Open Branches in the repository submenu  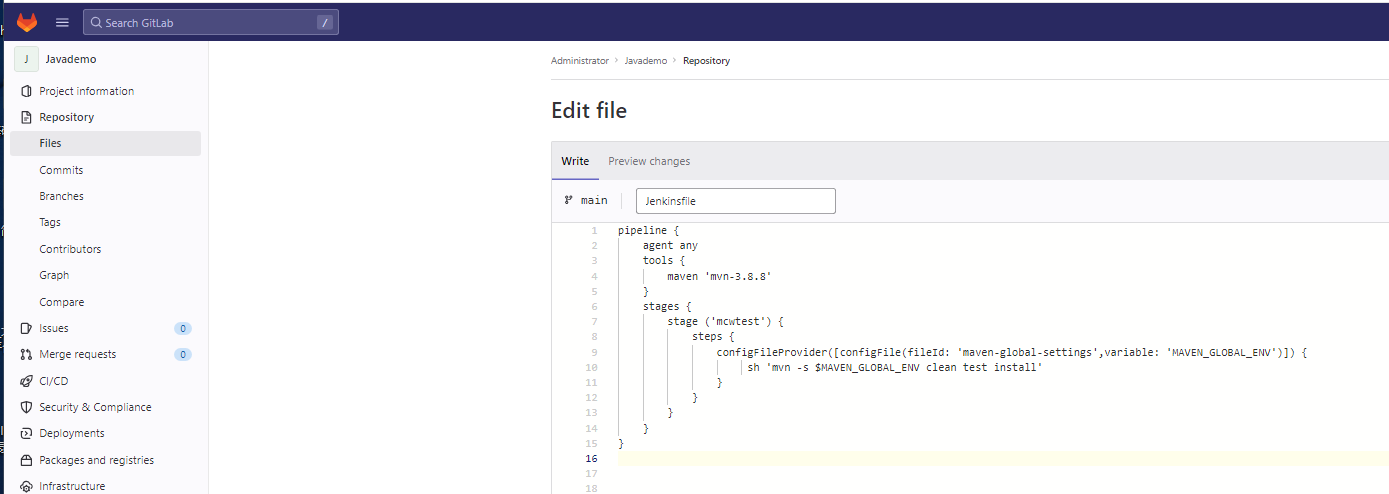click(61, 196)
